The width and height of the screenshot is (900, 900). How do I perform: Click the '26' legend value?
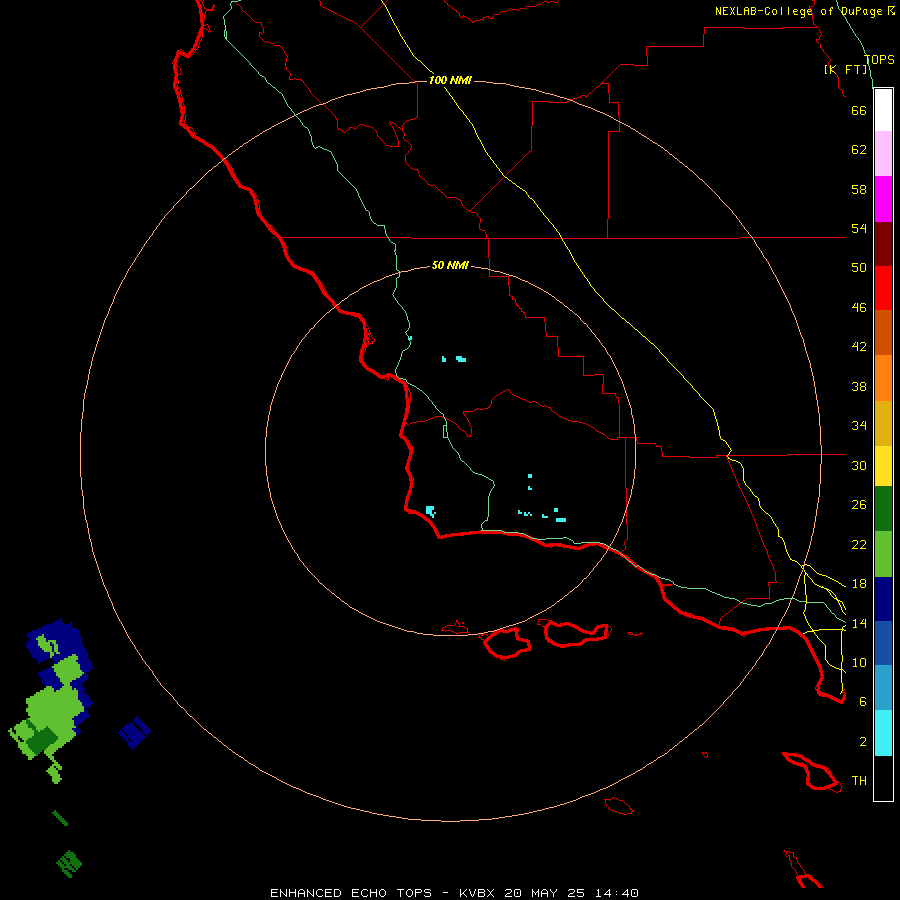pos(859,505)
